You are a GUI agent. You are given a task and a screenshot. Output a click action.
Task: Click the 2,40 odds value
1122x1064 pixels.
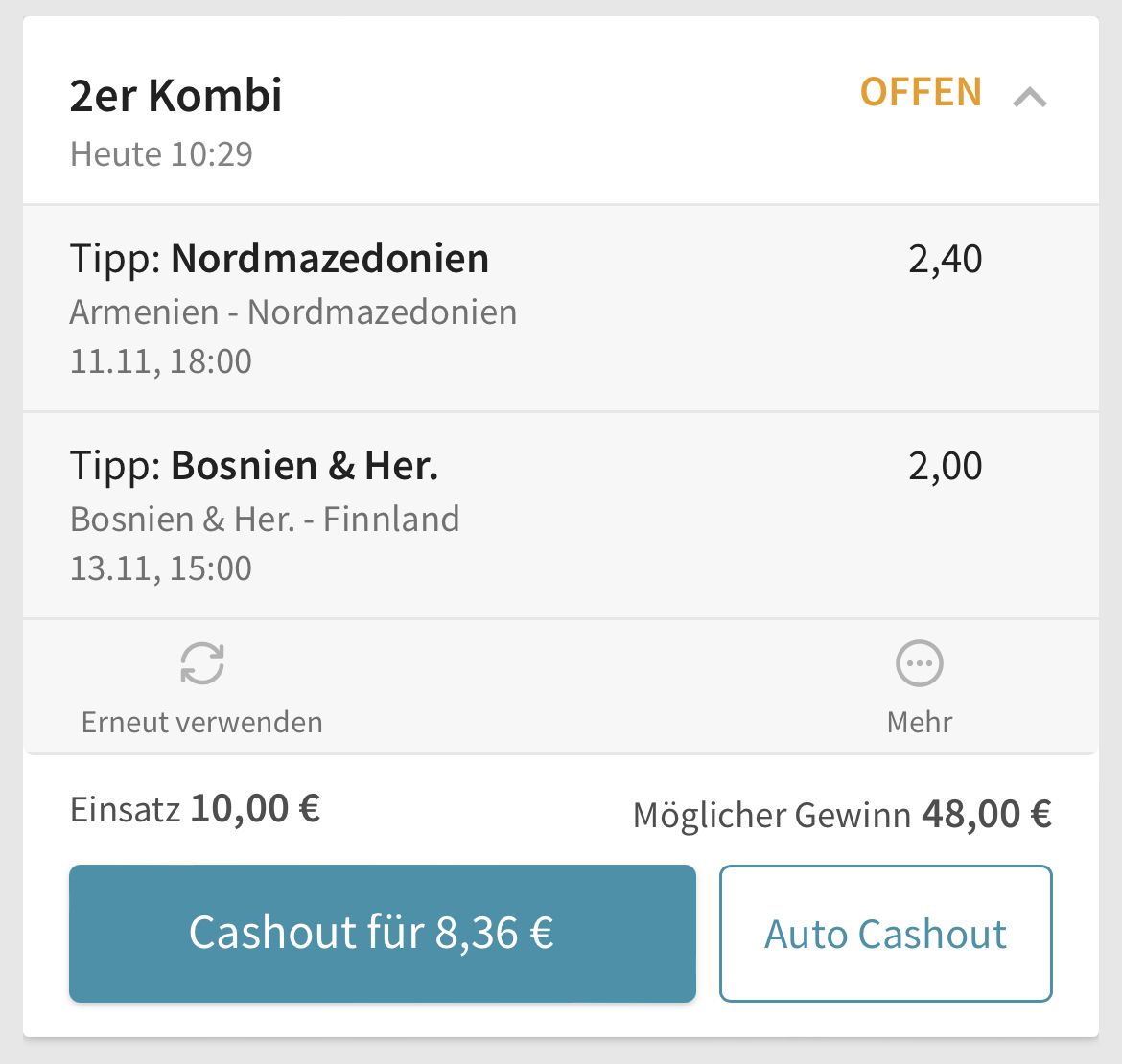click(x=946, y=259)
